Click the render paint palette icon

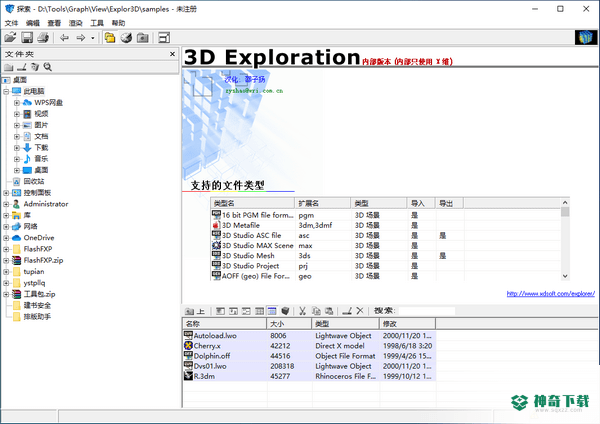coord(126,38)
